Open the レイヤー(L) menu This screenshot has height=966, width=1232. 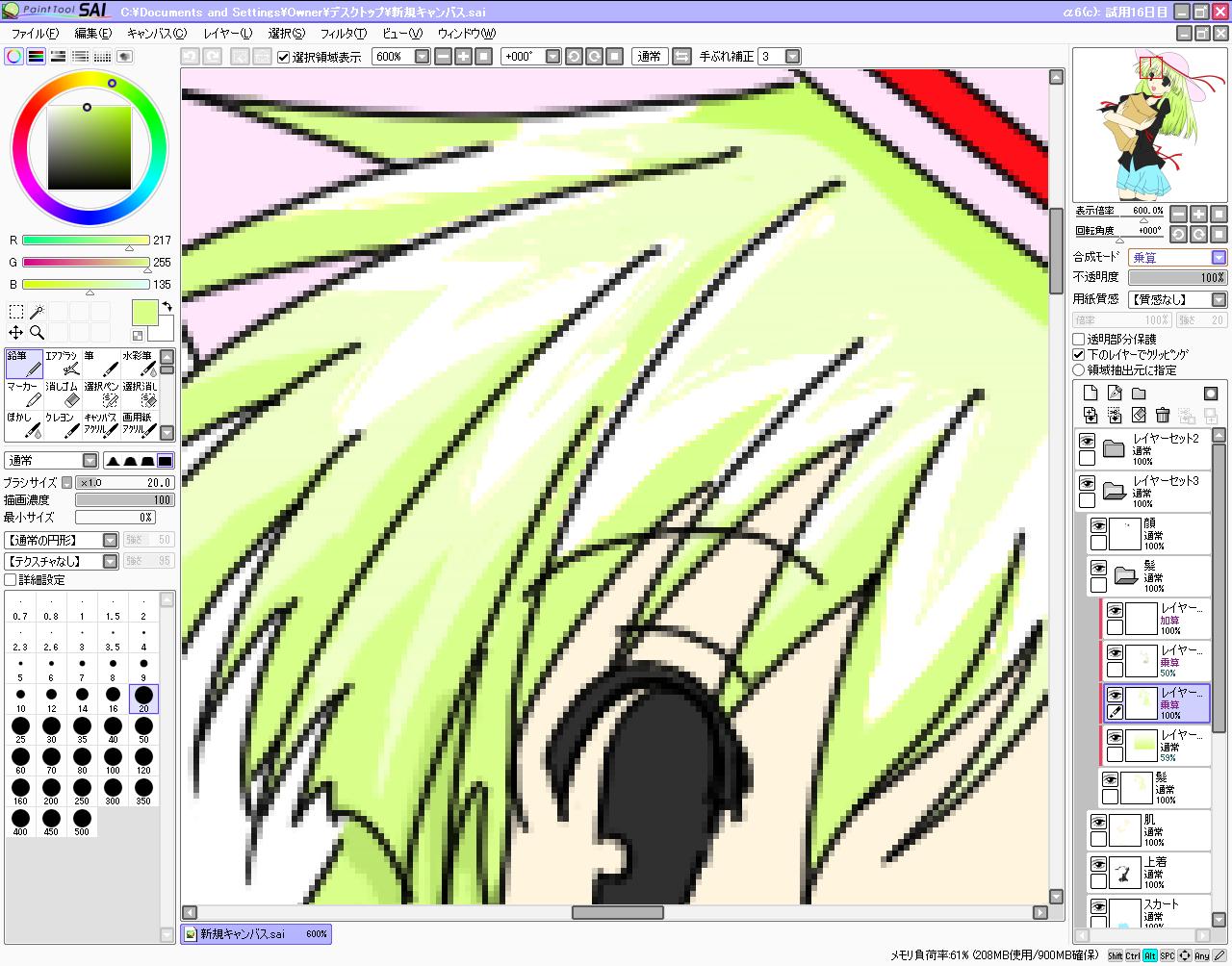point(228,33)
